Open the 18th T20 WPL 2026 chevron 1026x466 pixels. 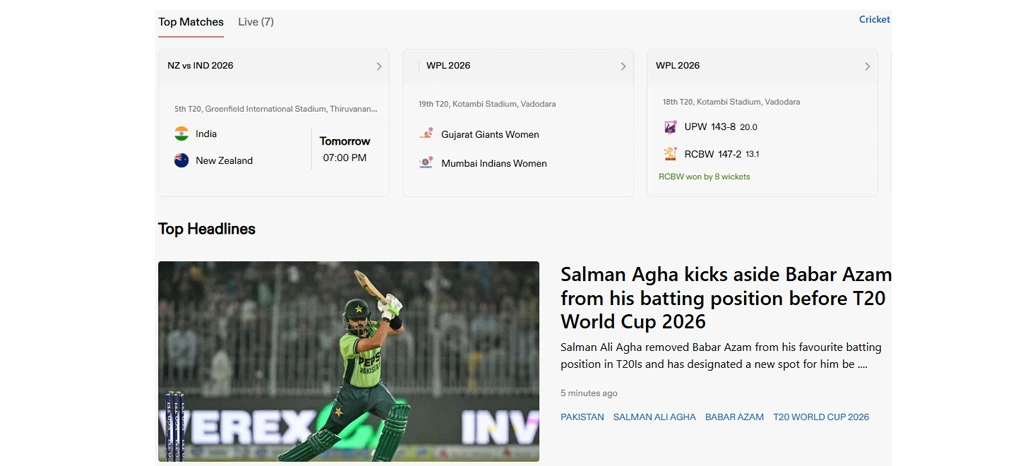click(x=867, y=66)
